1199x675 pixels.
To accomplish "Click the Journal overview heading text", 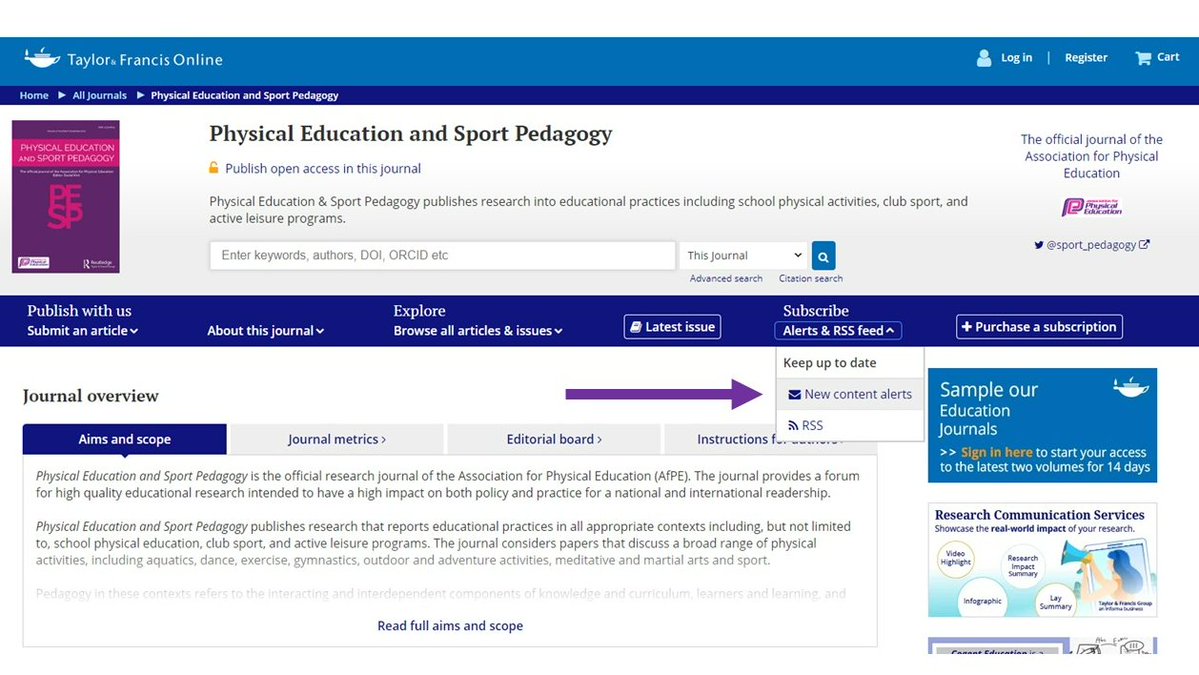I will 91,396.
